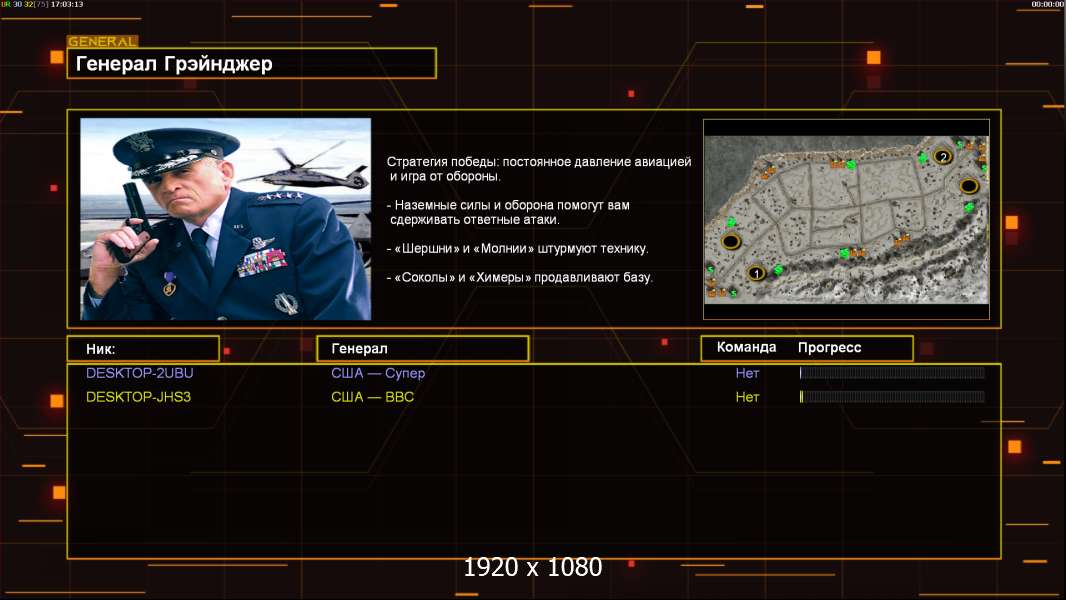This screenshot has width=1066, height=600.
Task: Click the loading progress bar for DESKTOP-2UBU
Action: coord(891,373)
